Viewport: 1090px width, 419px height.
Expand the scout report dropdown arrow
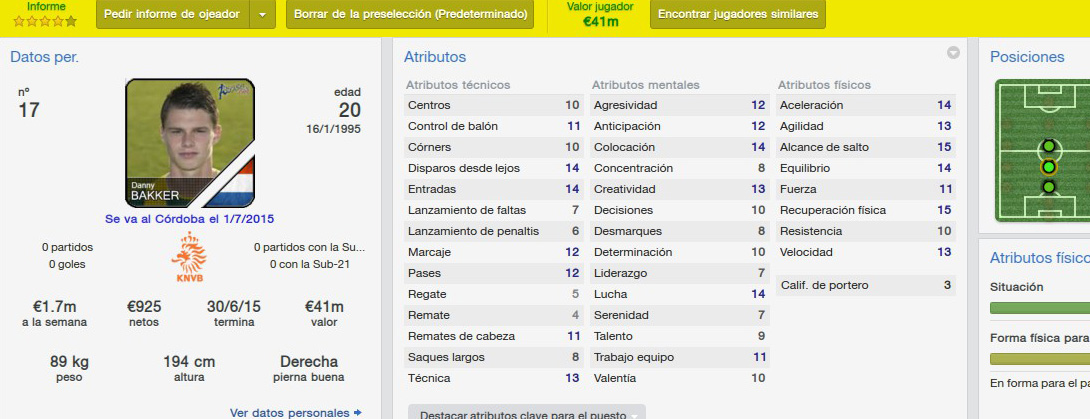(262, 14)
